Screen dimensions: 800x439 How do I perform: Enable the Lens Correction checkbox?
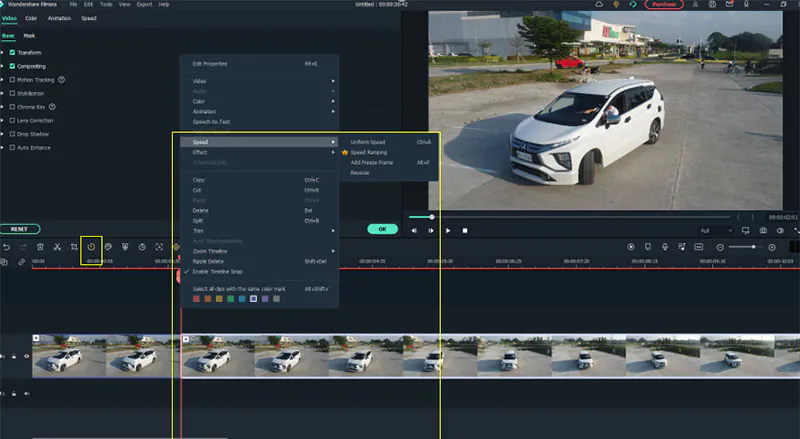12,120
